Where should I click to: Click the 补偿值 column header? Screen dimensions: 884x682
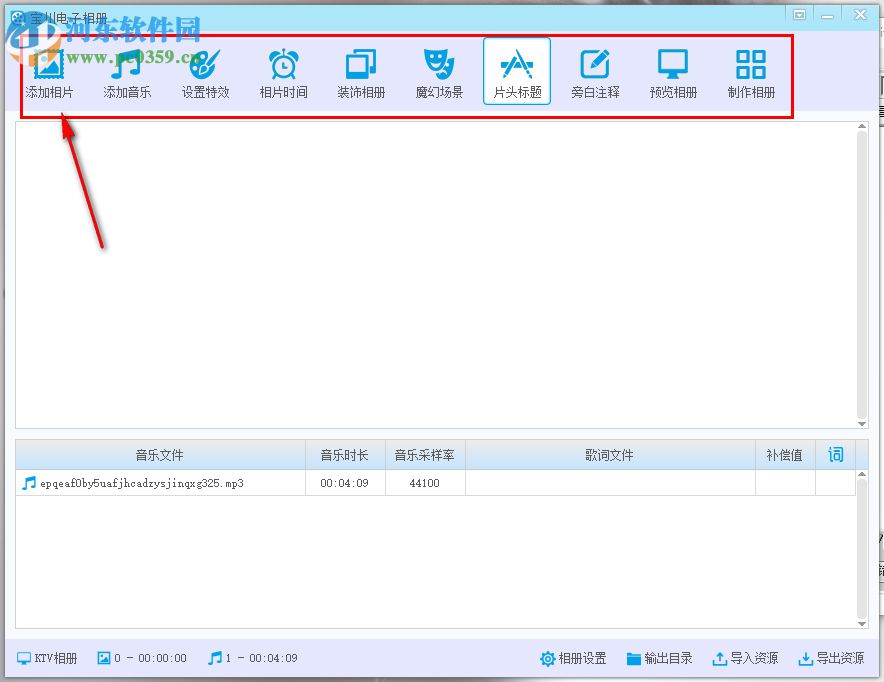pyautogui.click(x=785, y=455)
